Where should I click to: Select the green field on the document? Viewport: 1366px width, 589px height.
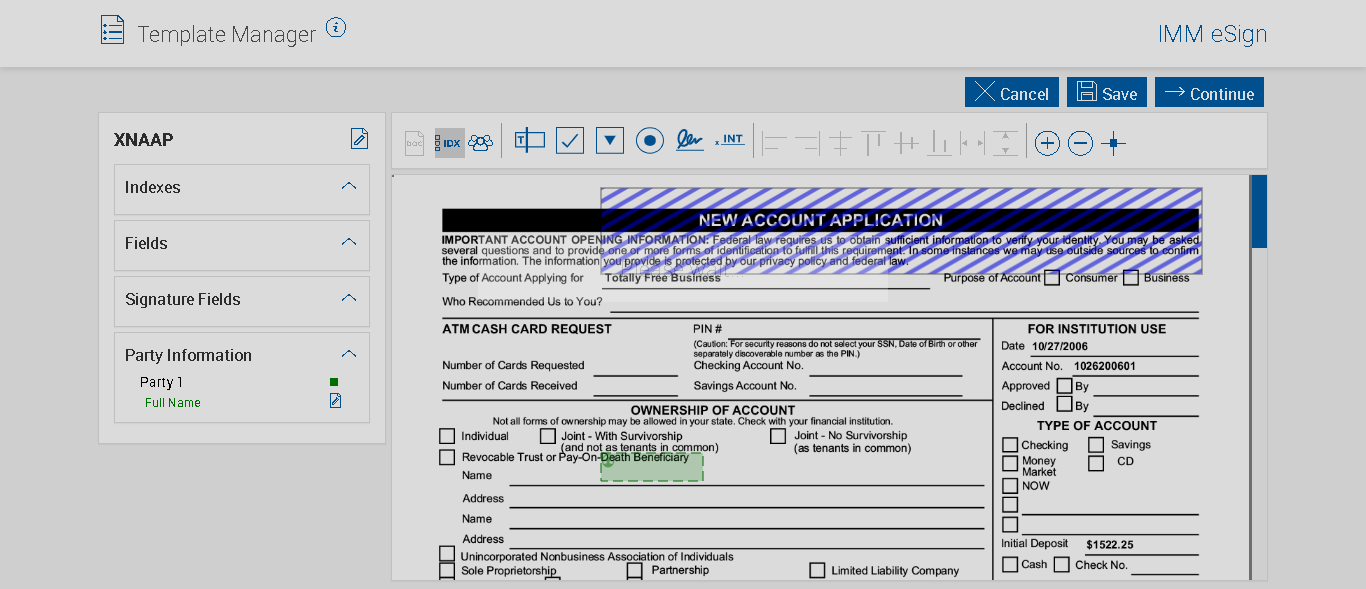(652, 468)
